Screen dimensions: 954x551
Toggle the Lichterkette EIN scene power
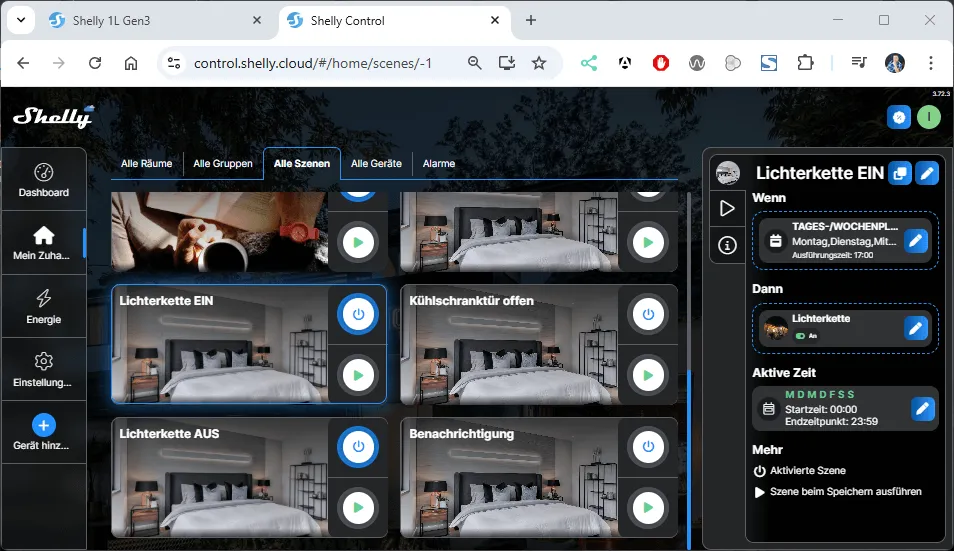pos(357,314)
